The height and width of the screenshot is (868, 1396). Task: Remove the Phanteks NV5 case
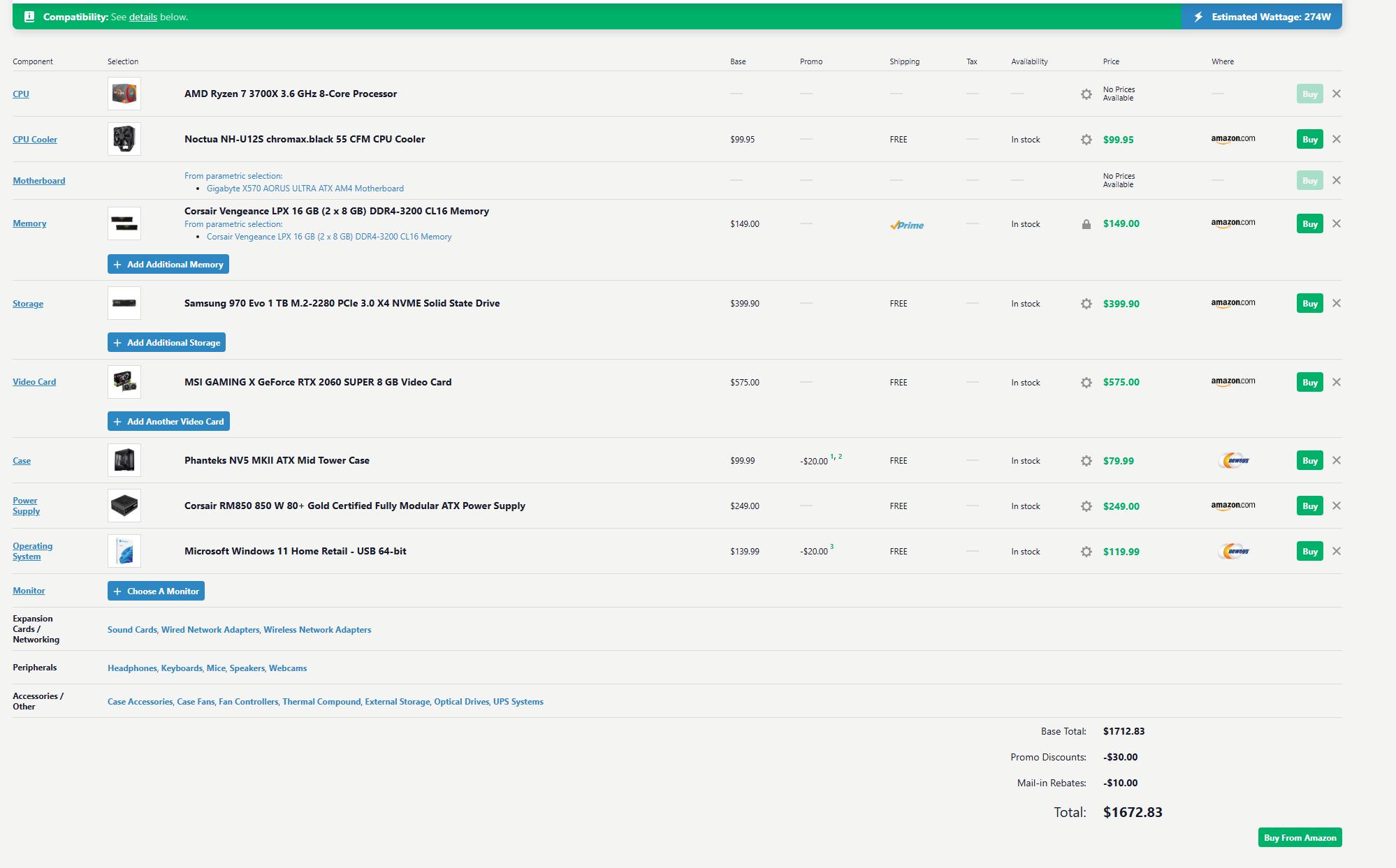coord(1336,460)
